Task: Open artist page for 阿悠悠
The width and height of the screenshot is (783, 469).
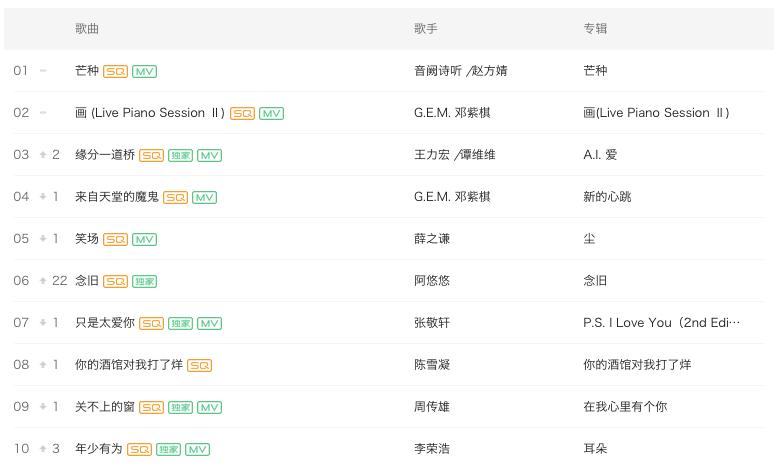Action: tap(432, 281)
